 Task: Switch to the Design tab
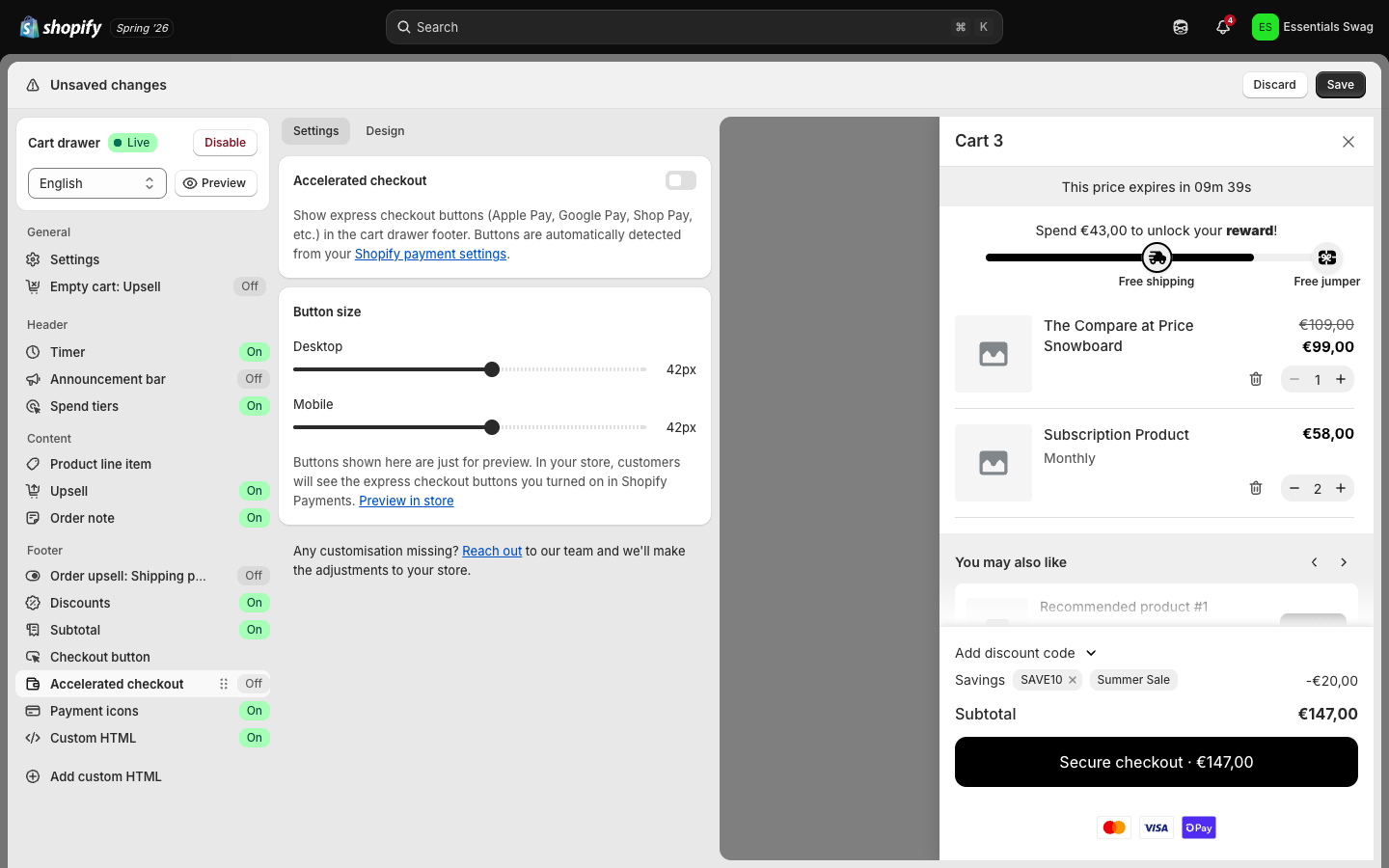385,131
